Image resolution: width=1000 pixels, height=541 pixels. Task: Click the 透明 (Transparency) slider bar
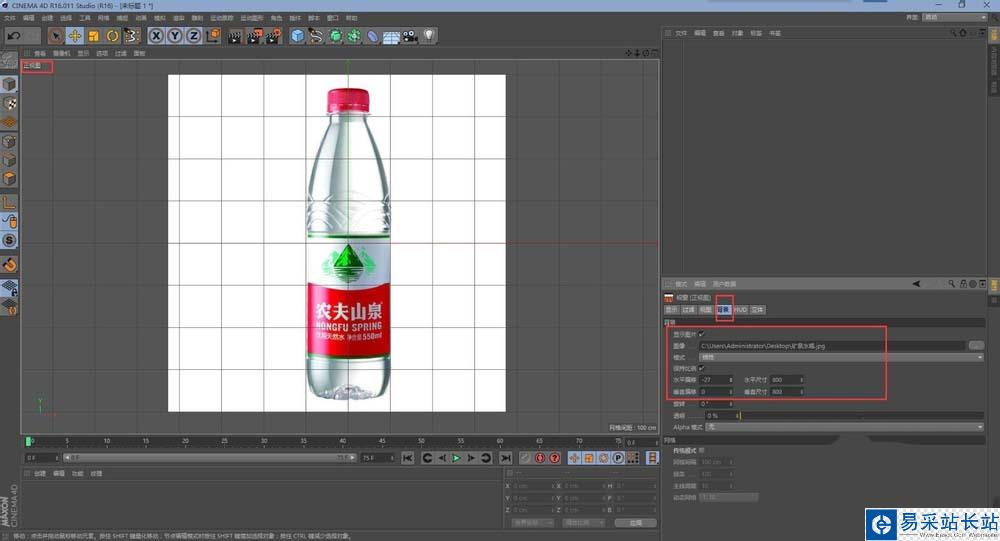(860, 415)
